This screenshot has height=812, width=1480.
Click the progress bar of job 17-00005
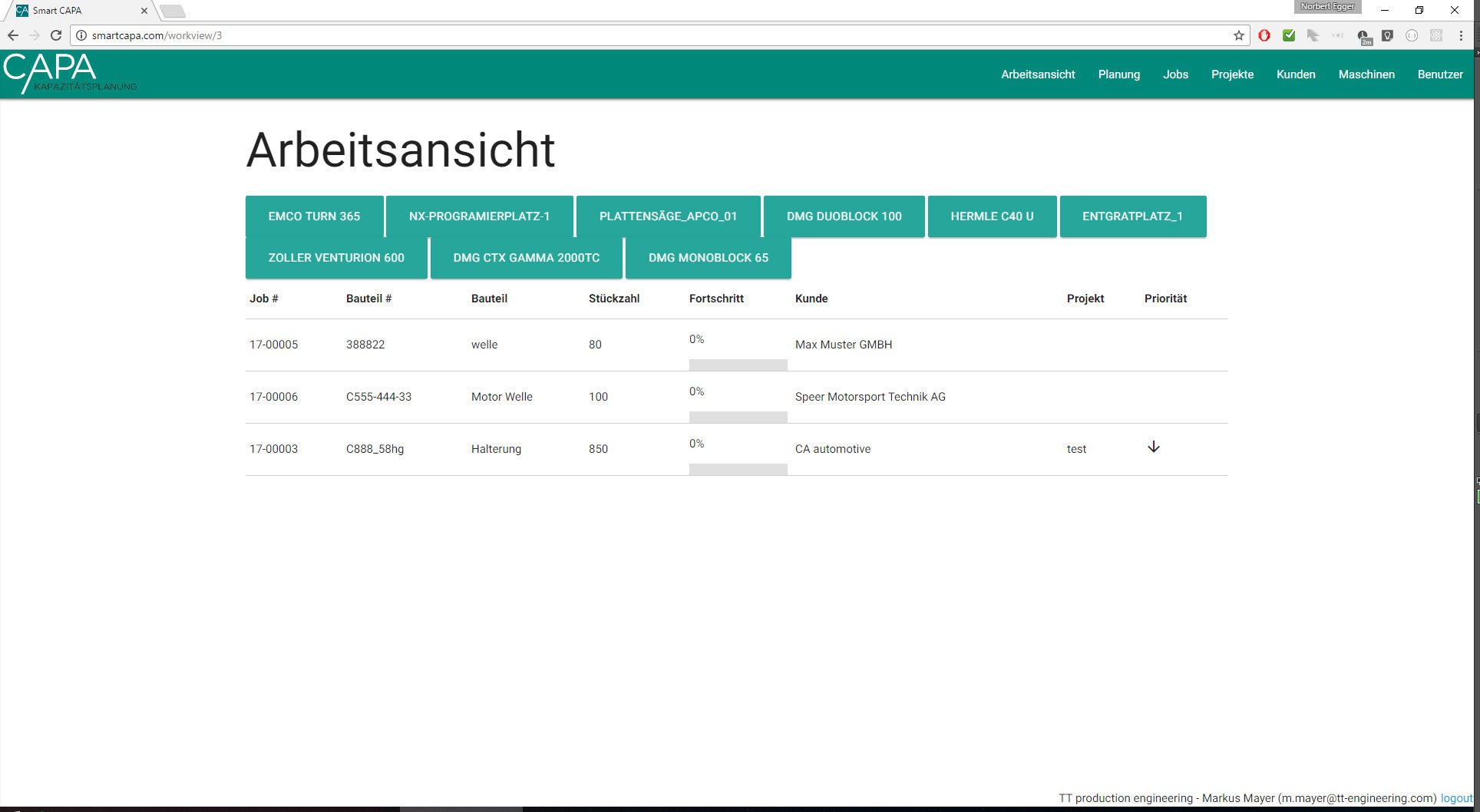click(738, 365)
